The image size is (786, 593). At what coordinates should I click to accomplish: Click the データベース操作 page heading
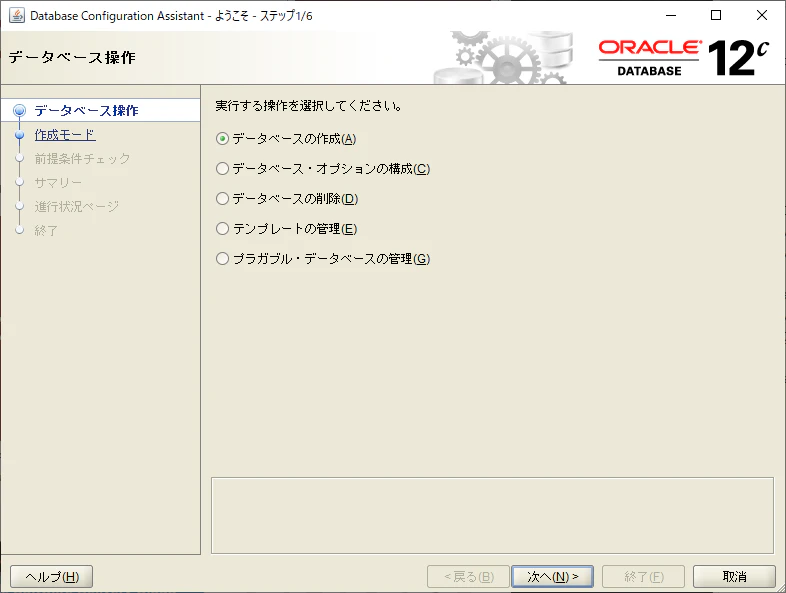pyautogui.click(x=72, y=58)
